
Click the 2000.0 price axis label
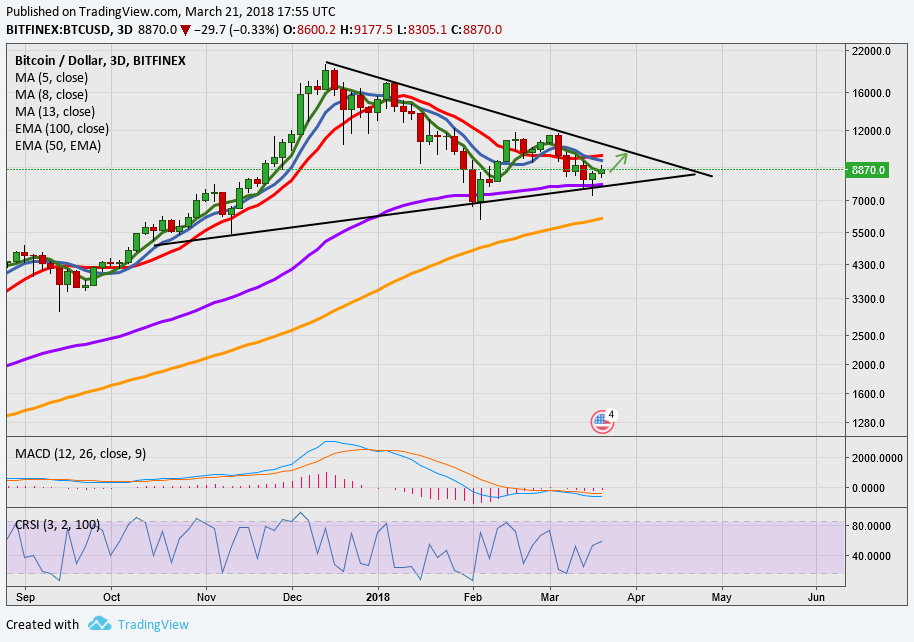click(x=868, y=365)
